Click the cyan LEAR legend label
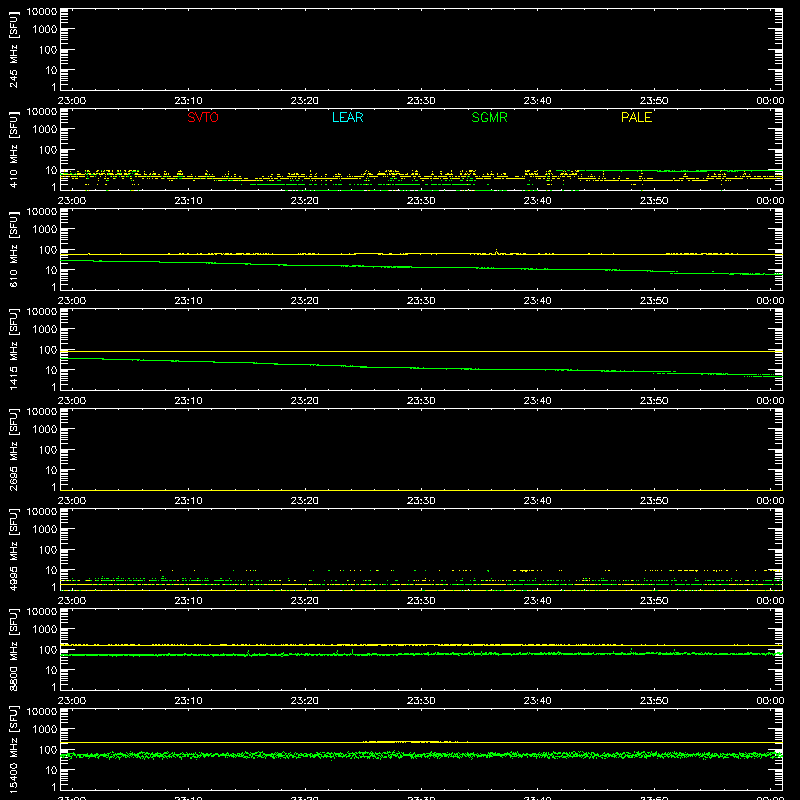800x800 pixels. coord(347,117)
